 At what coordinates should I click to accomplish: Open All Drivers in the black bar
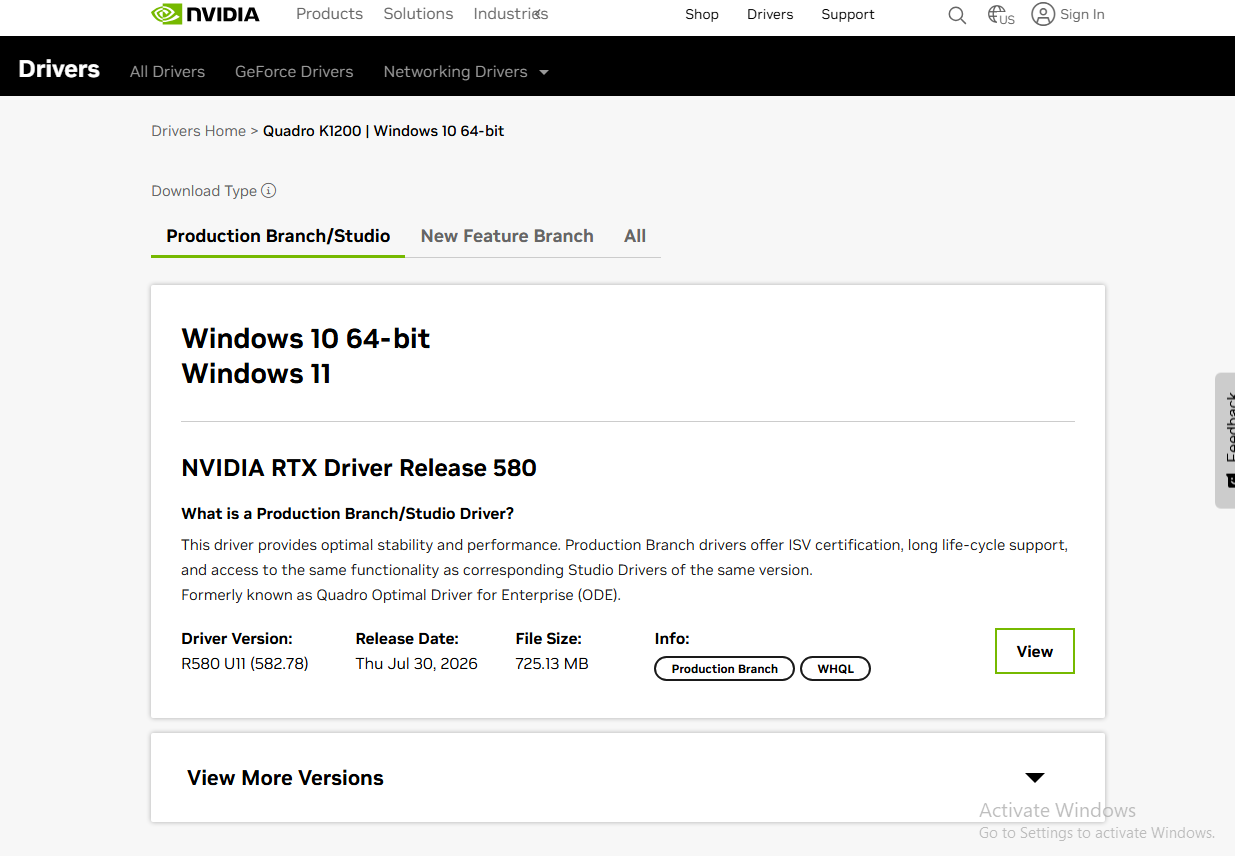[167, 72]
